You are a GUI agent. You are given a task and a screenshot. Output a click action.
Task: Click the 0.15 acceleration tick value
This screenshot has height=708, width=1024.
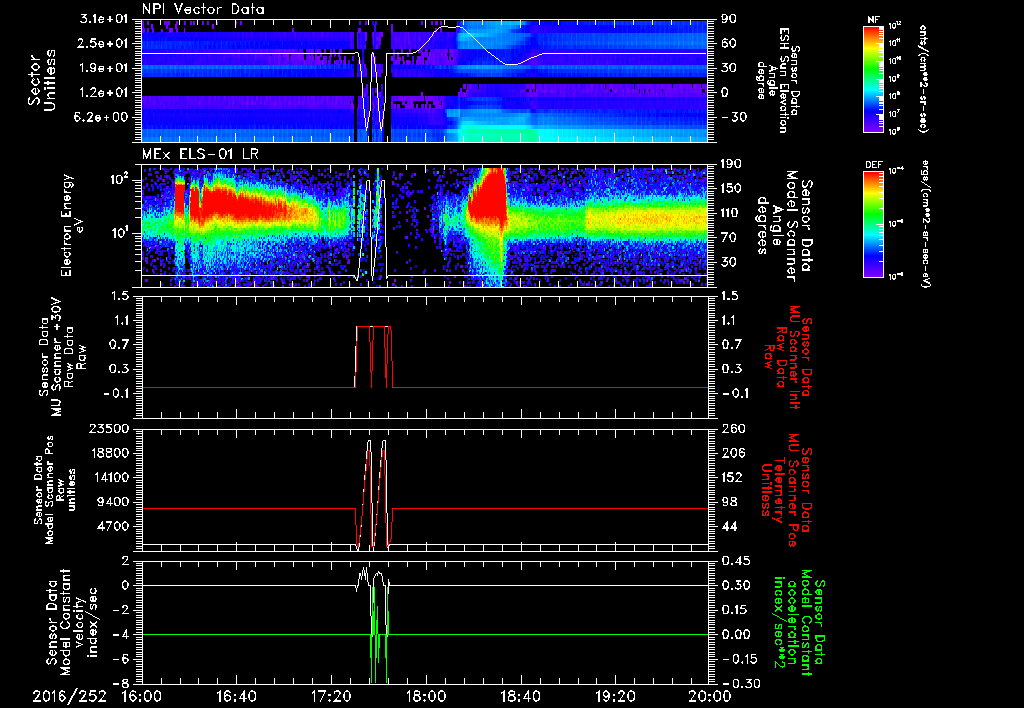pyautogui.click(x=735, y=610)
